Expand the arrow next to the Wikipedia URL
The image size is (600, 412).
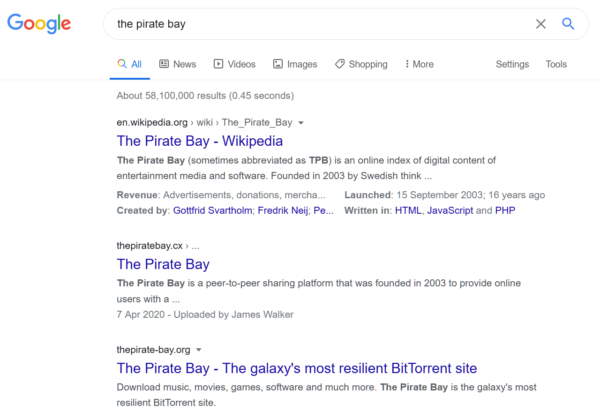click(x=301, y=123)
